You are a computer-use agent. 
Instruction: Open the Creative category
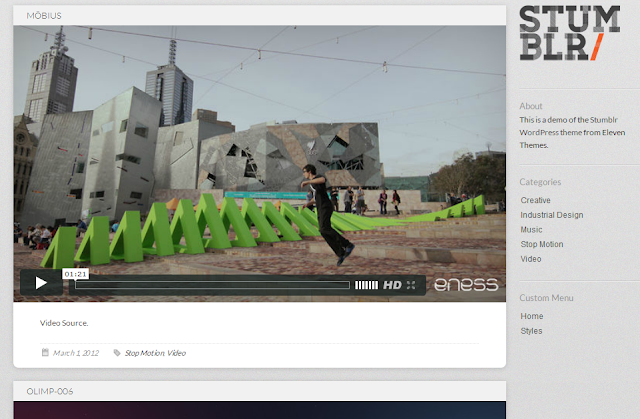[535, 200]
